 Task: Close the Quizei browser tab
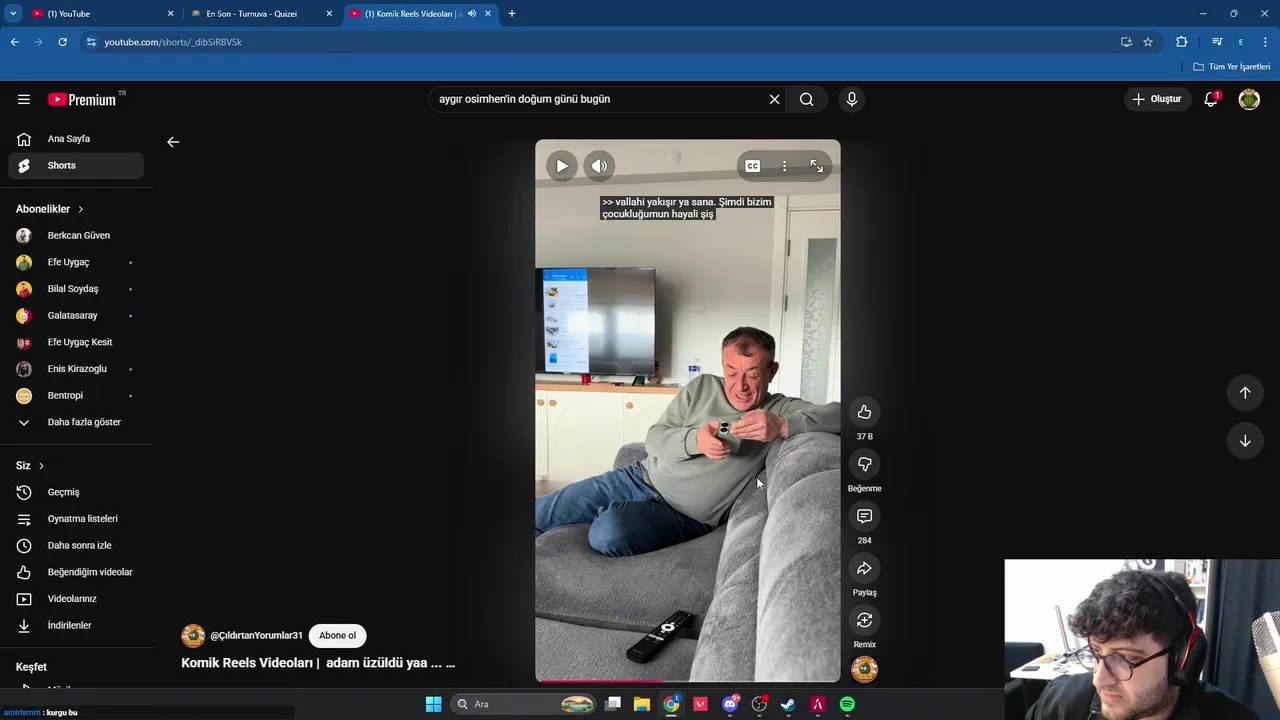329,14
